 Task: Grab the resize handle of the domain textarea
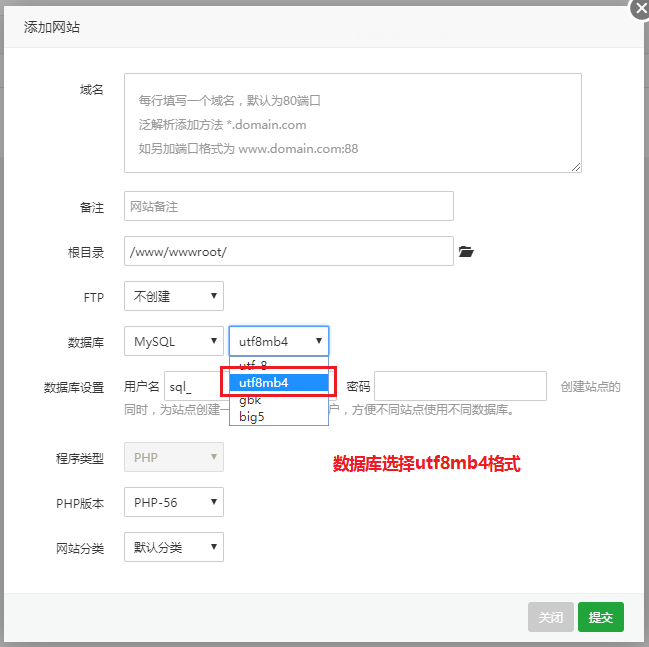(x=576, y=167)
